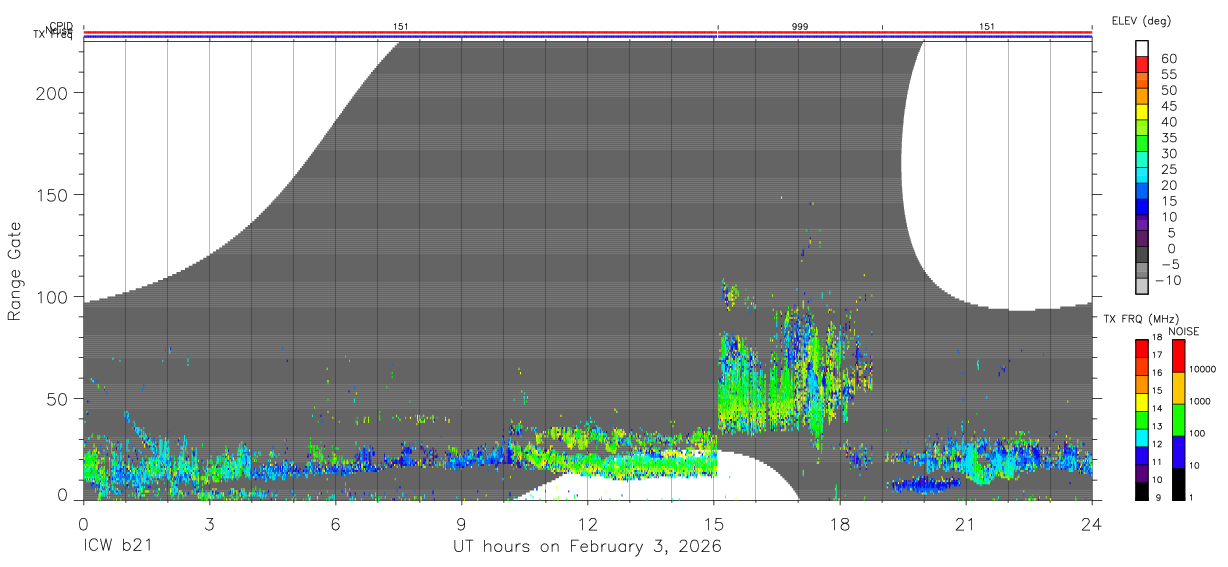Click the leftmost '151' CPID value
Image resolution: width=1228 pixels, height=567 pixels.
click(401, 26)
